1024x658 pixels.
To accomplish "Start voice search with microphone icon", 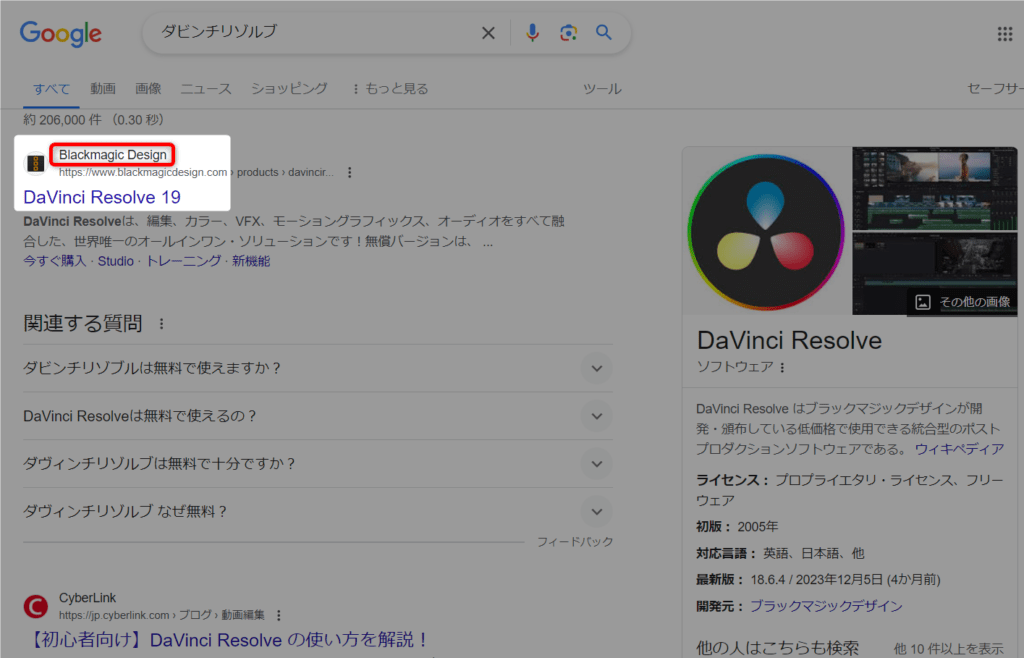I will [532, 33].
